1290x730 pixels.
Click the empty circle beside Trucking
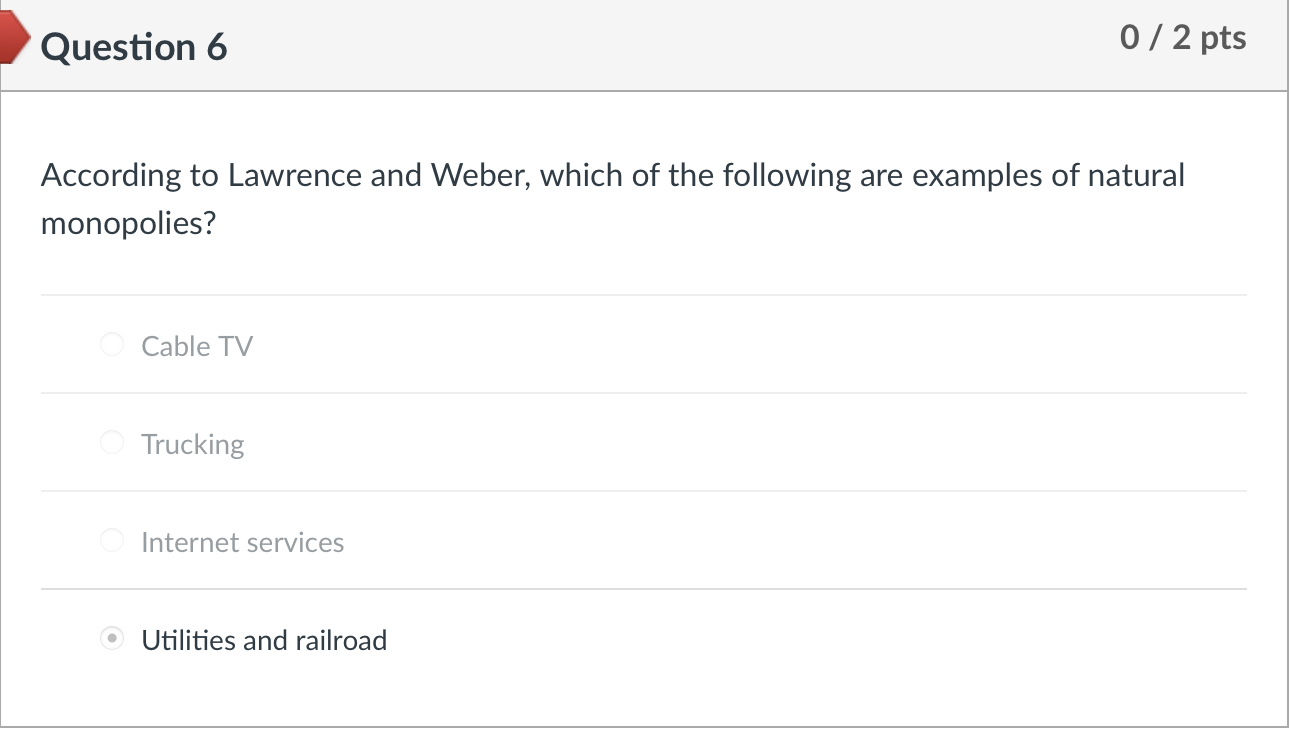pyautogui.click(x=112, y=442)
